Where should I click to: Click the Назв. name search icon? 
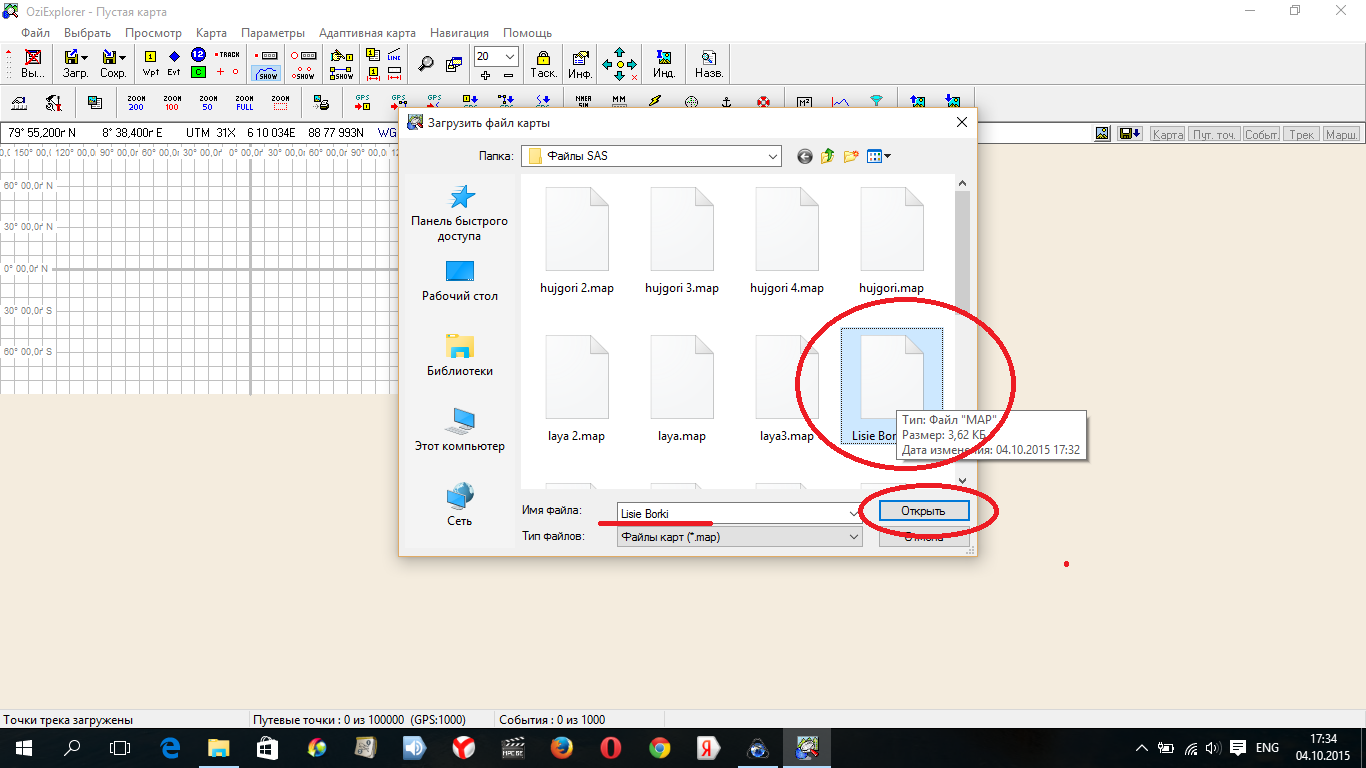click(x=709, y=64)
